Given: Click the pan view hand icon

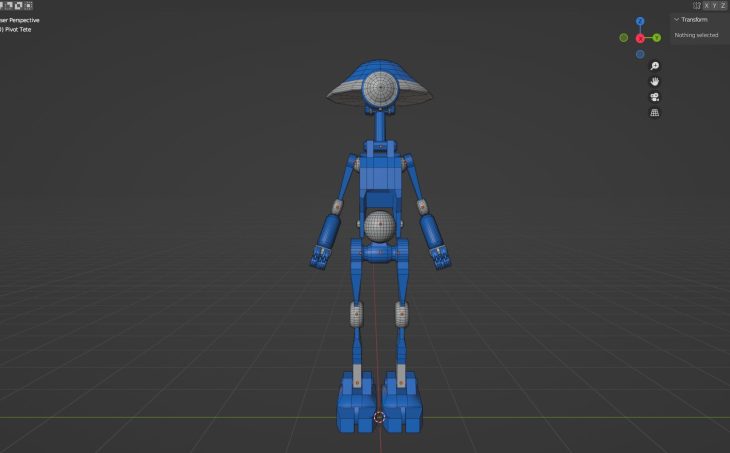Looking at the screenshot, I should point(654,81).
